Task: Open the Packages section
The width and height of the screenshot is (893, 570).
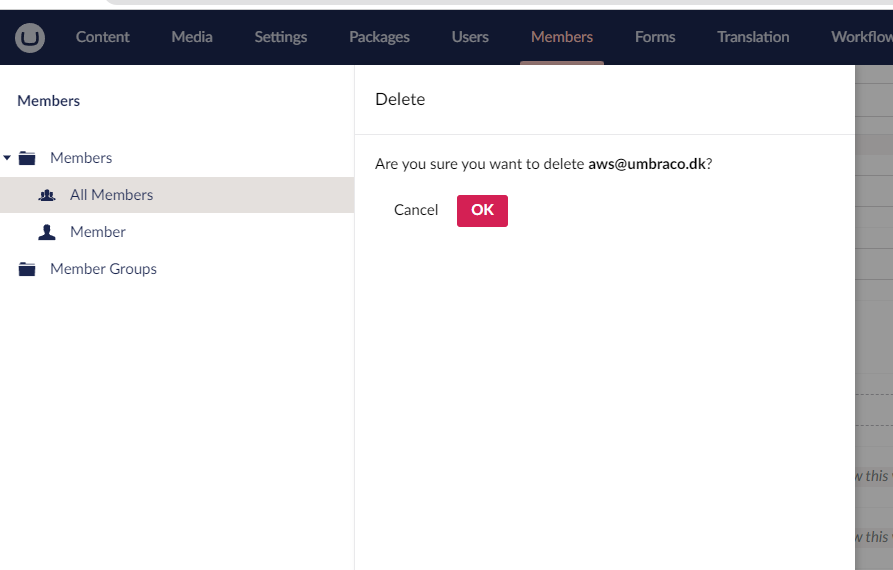Action: [x=379, y=37]
